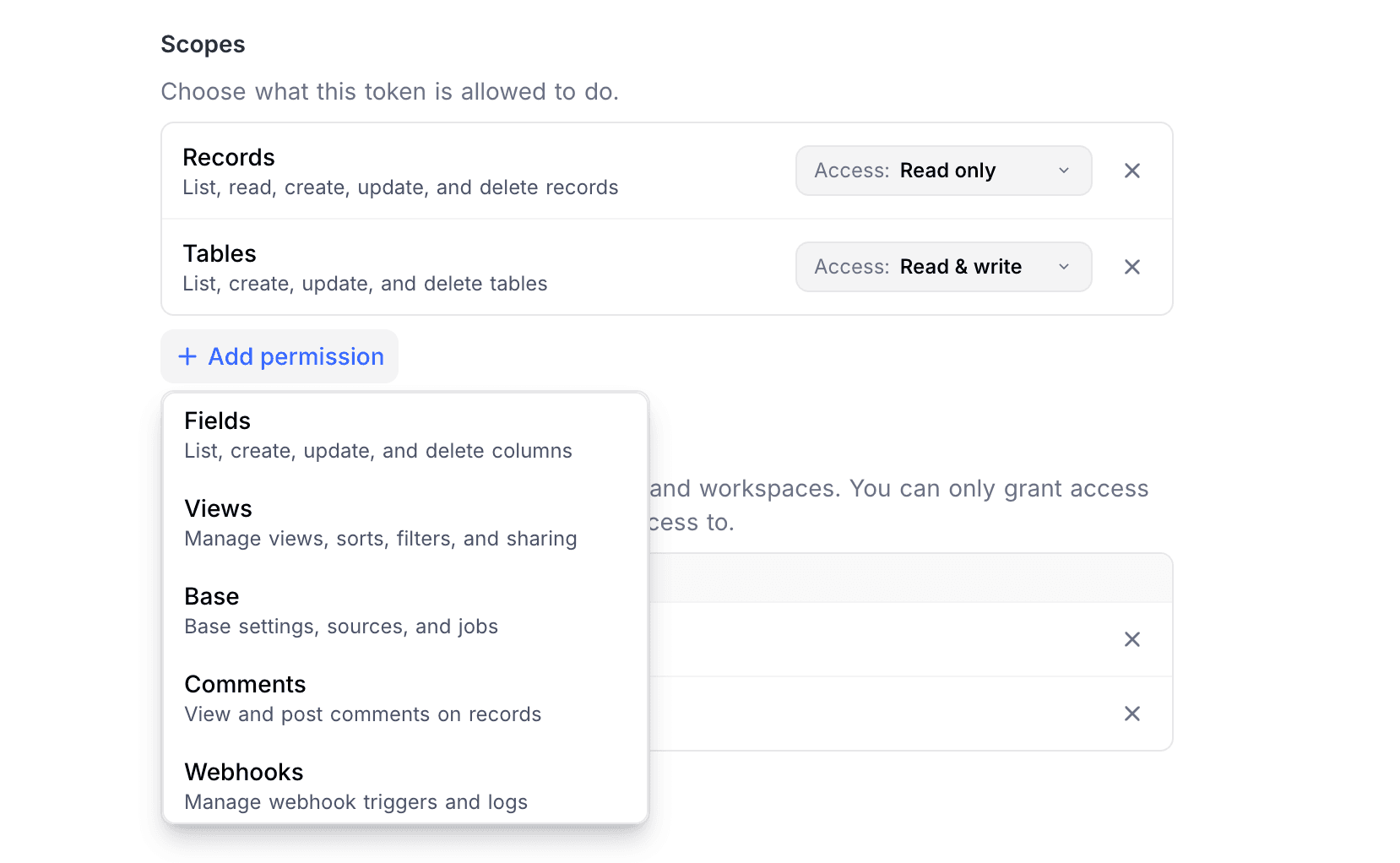The width and height of the screenshot is (1400, 863).
Task: Click the Add permission button
Action: [279, 356]
